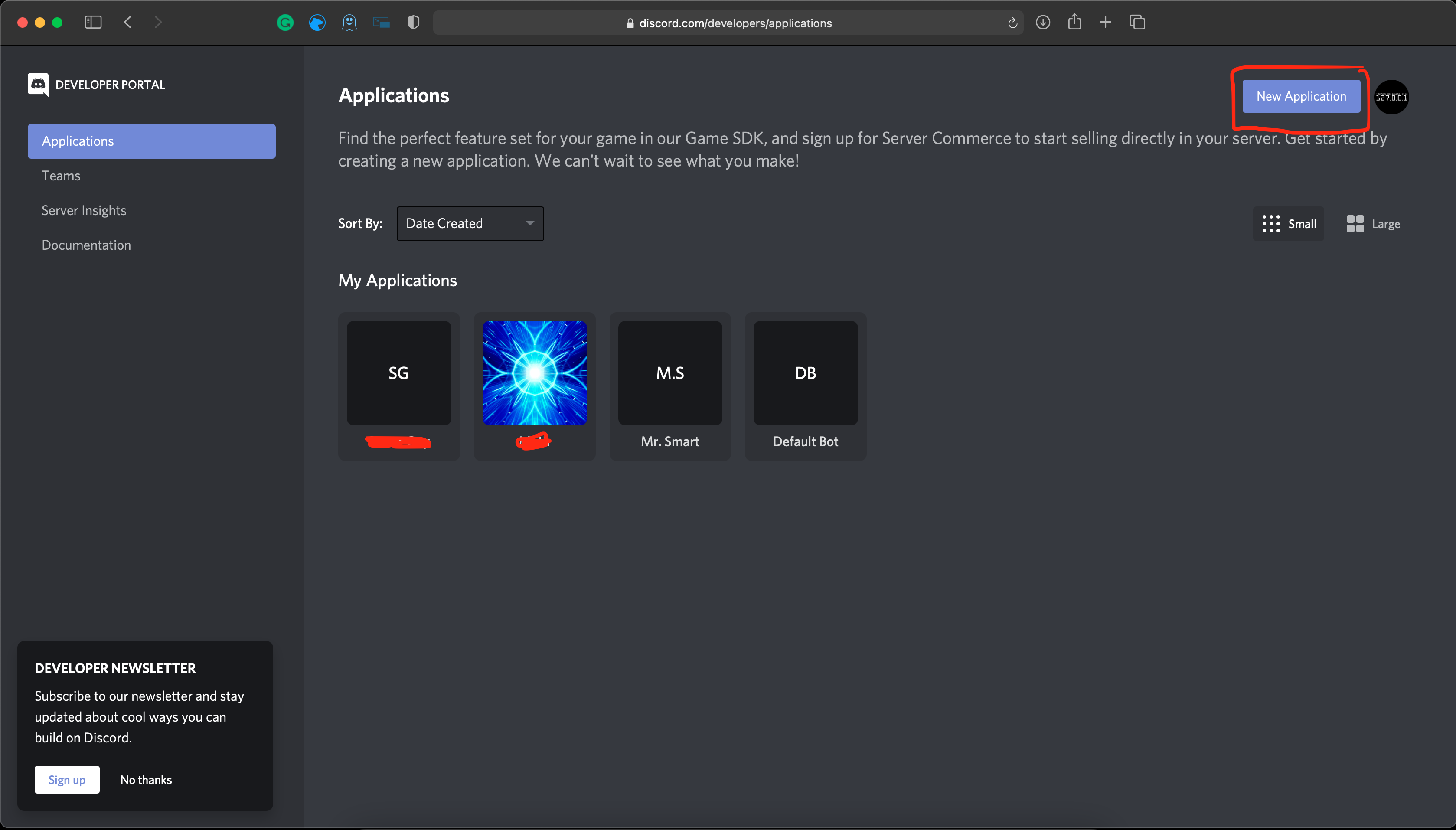Open the Mr. Smart application
This screenshot has width=1456, height=830.
[x=669, y=386]
